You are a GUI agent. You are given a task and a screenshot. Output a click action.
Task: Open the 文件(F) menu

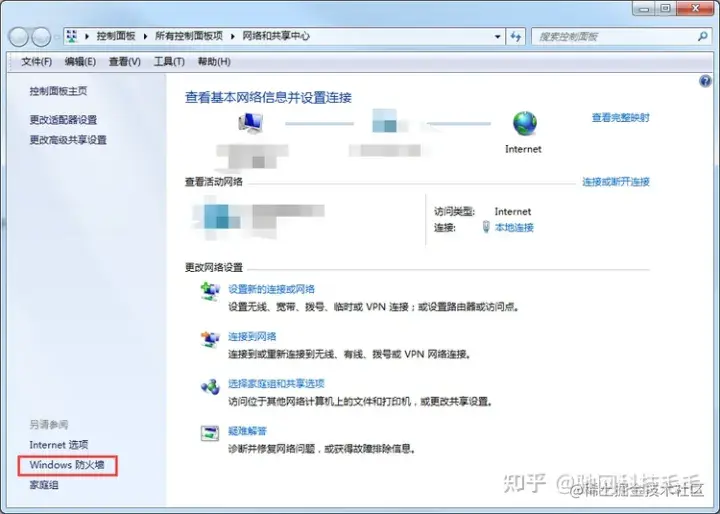(x=36, y=62)
